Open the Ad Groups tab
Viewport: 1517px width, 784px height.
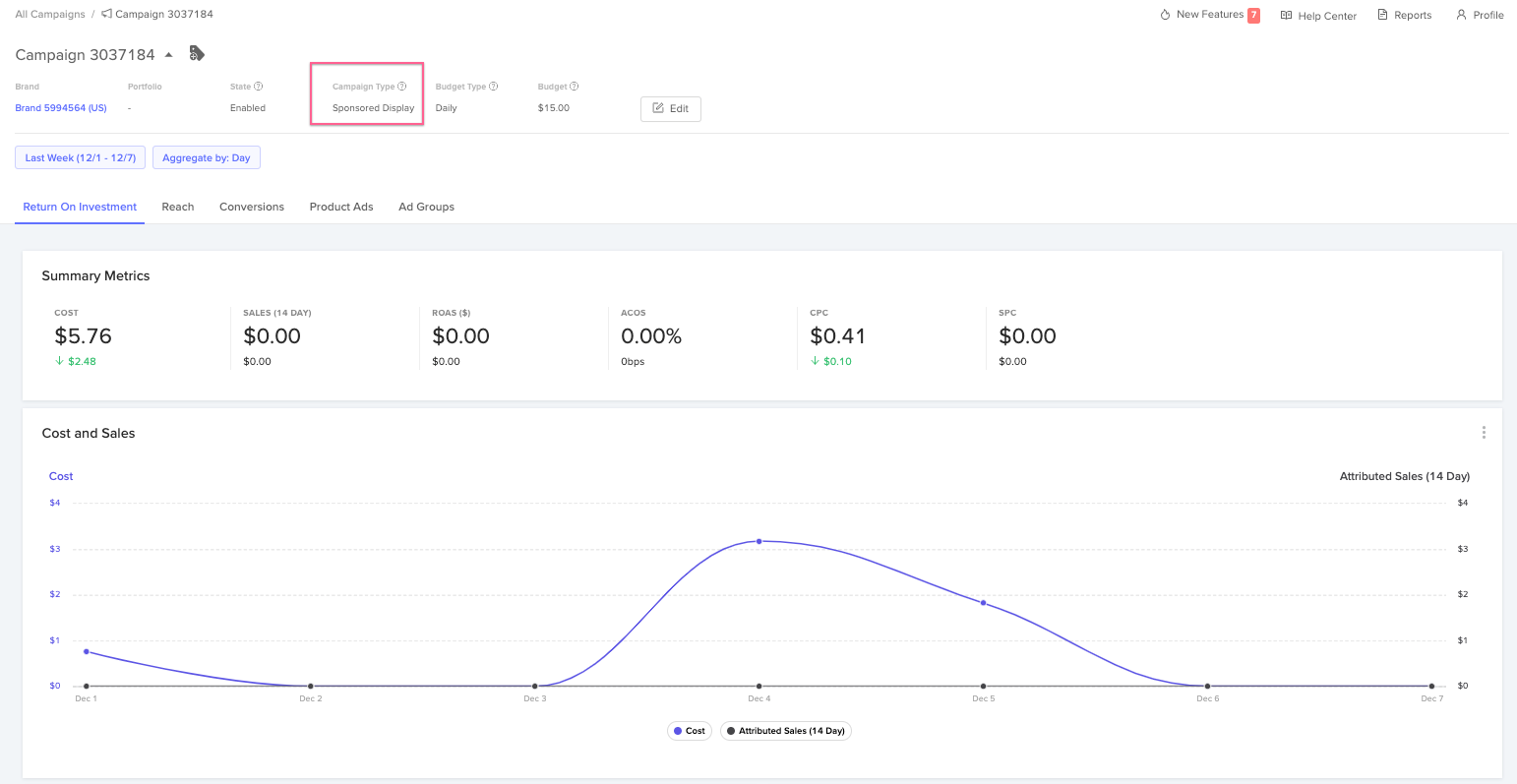click(426, 207)
